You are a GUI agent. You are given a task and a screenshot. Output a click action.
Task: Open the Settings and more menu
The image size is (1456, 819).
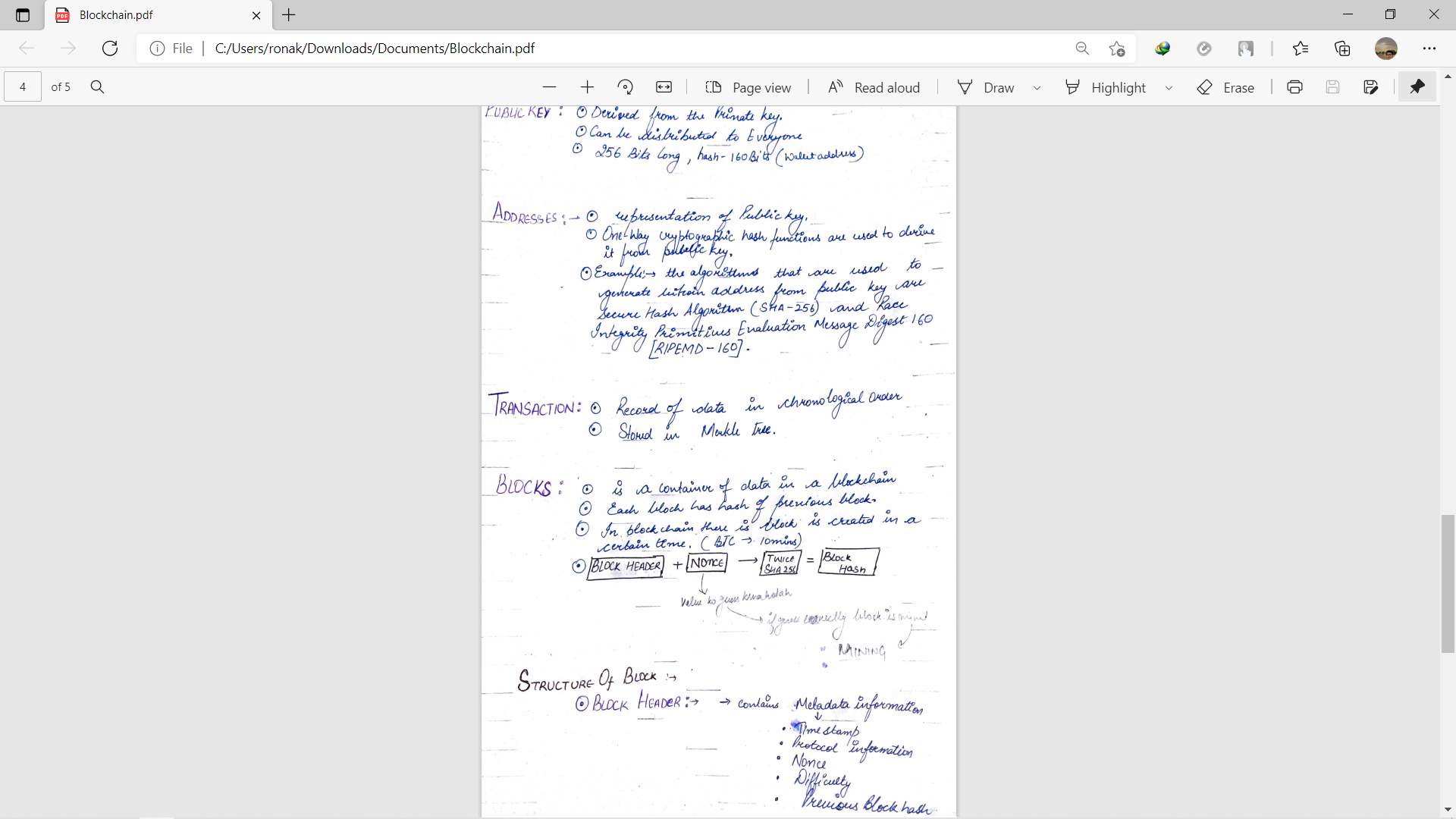(x=1429, y=49)
